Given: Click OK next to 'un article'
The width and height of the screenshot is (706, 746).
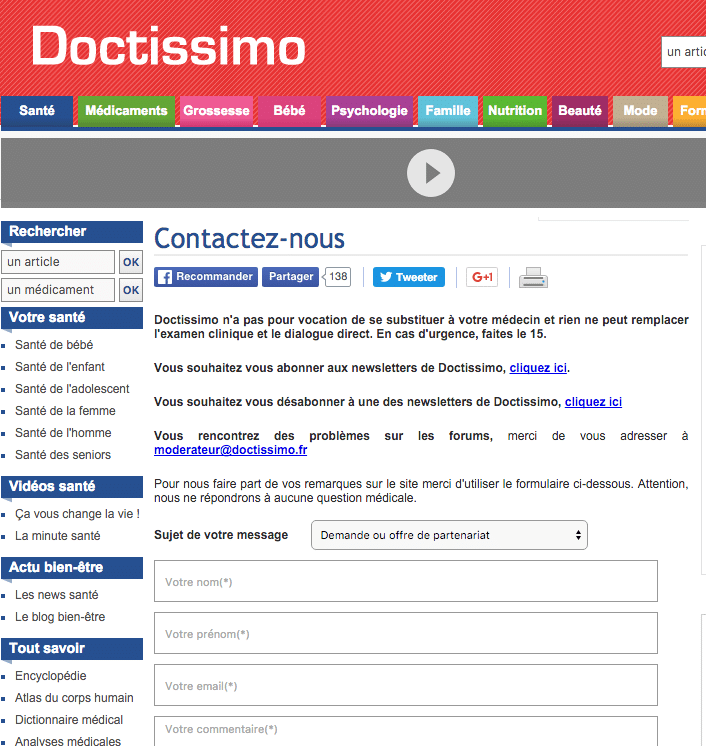Looking at the screenshot, I should pyautogui.click(x=131, y=262).
